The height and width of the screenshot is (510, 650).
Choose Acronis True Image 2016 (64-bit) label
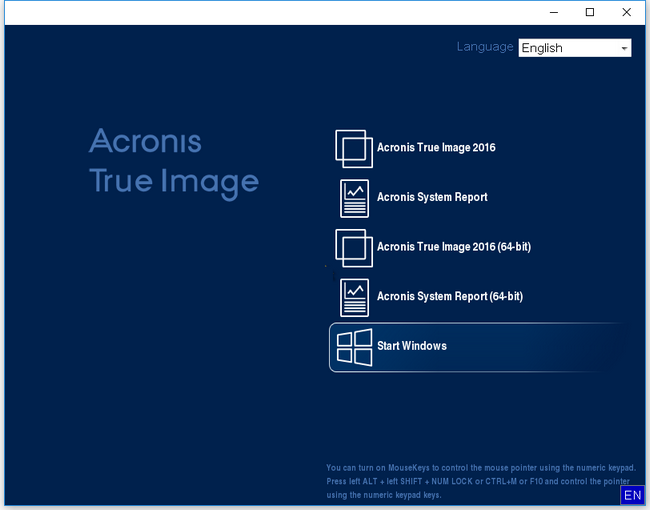click(454, 247)
